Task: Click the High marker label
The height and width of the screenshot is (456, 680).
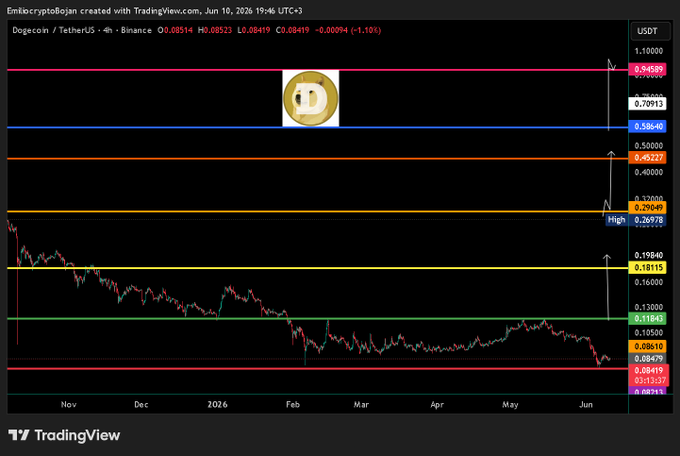Action: [x=617, y=220]
